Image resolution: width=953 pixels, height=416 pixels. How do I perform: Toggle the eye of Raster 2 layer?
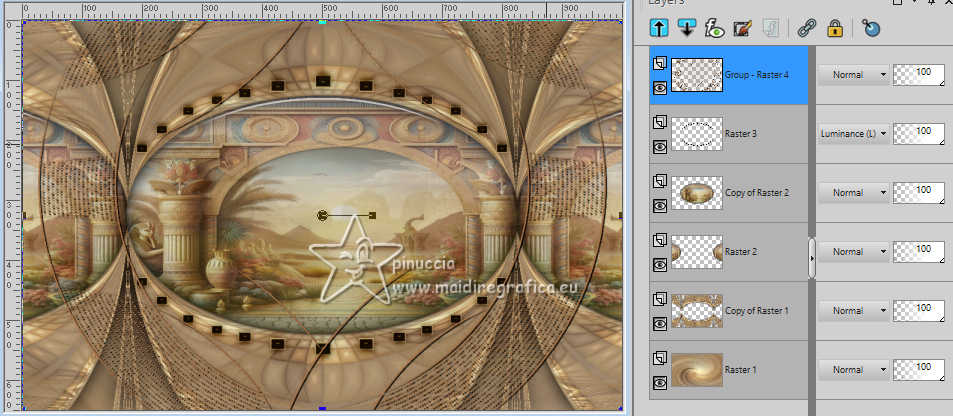(659, 265)
